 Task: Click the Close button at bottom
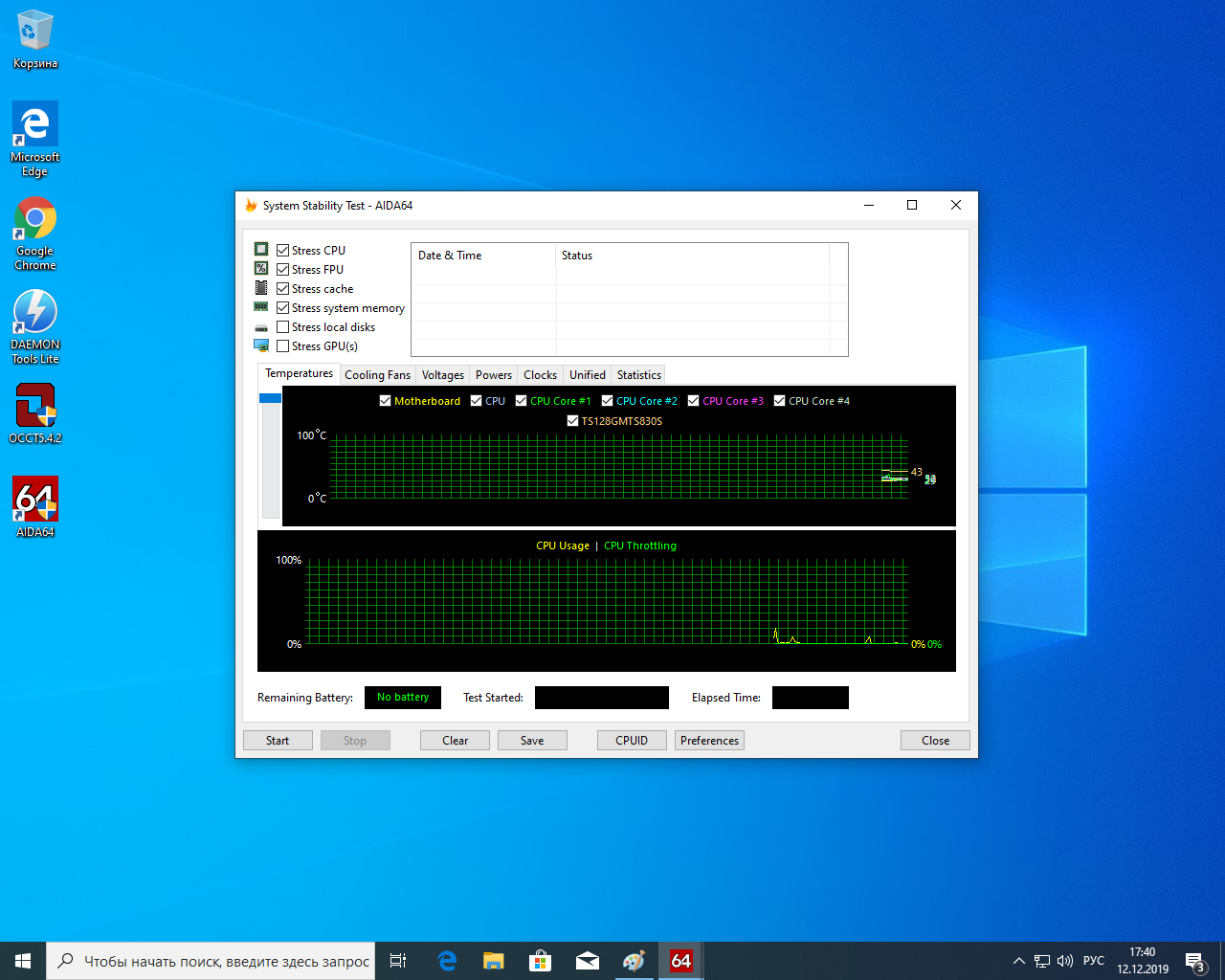(x=935, y=741)
